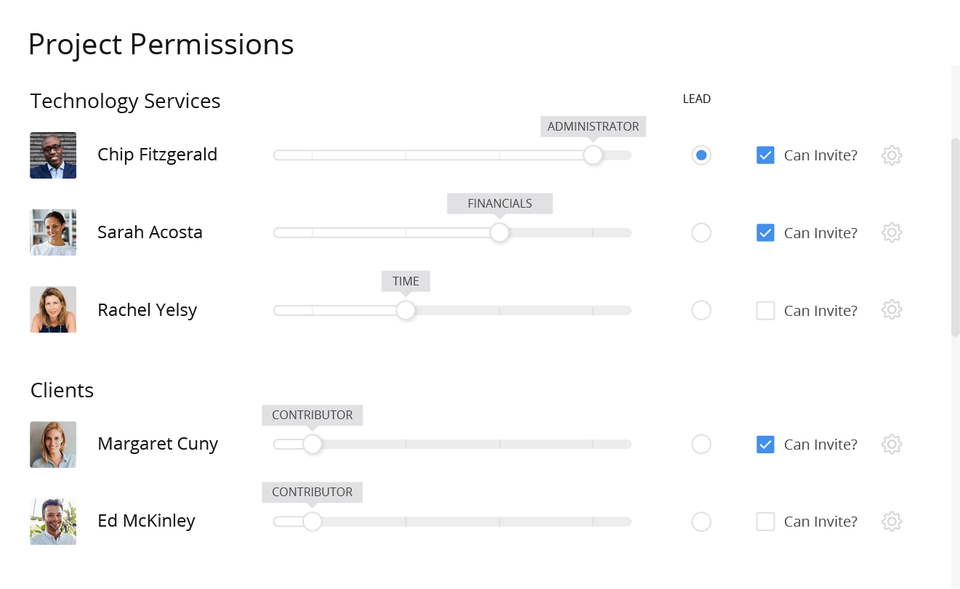Open settings gear for Chip Fitzgerald
This screenshot has height=589, width=960.
[x=891, y=155]
